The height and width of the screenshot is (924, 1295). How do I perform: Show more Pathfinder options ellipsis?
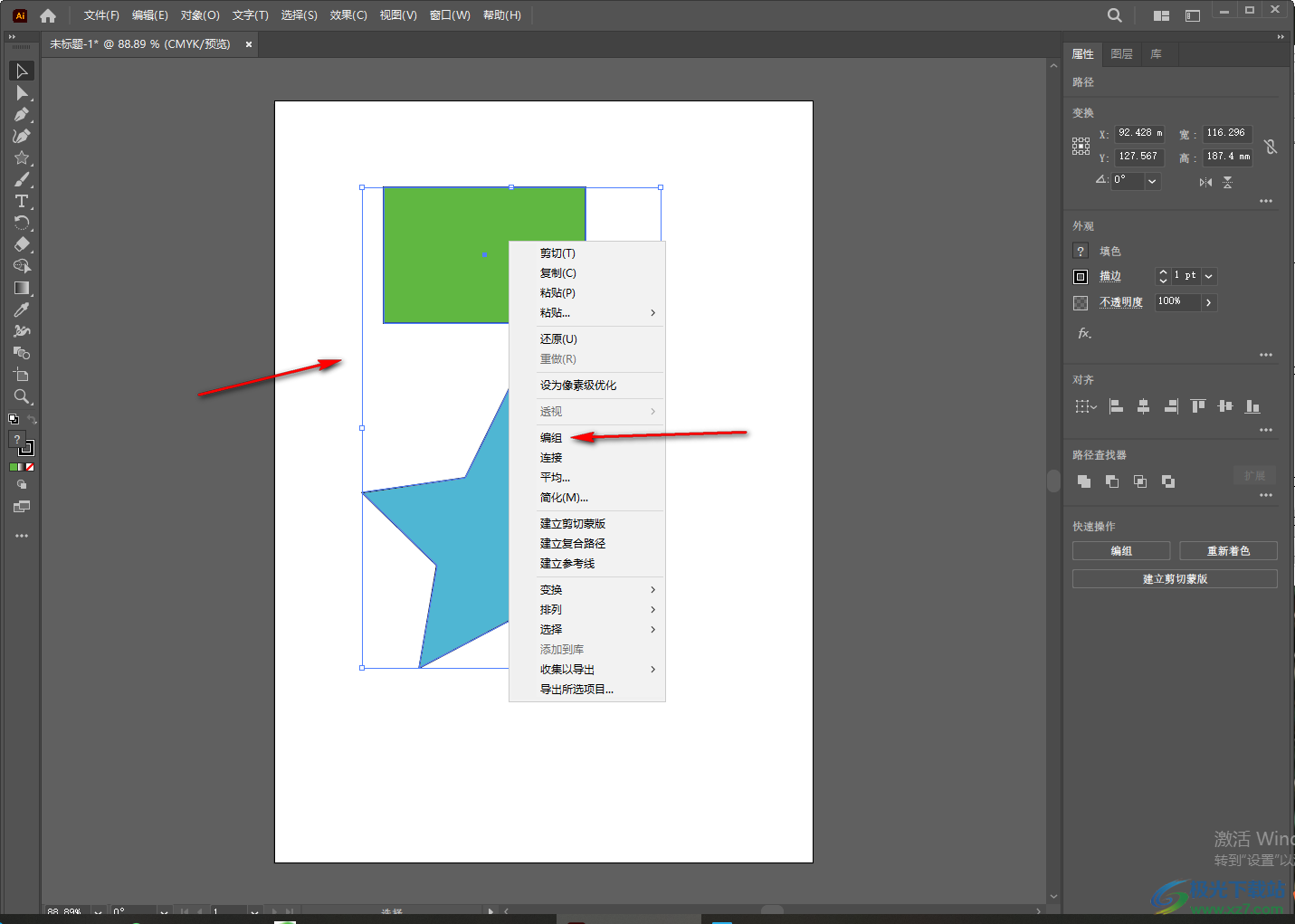(1266, 495)
